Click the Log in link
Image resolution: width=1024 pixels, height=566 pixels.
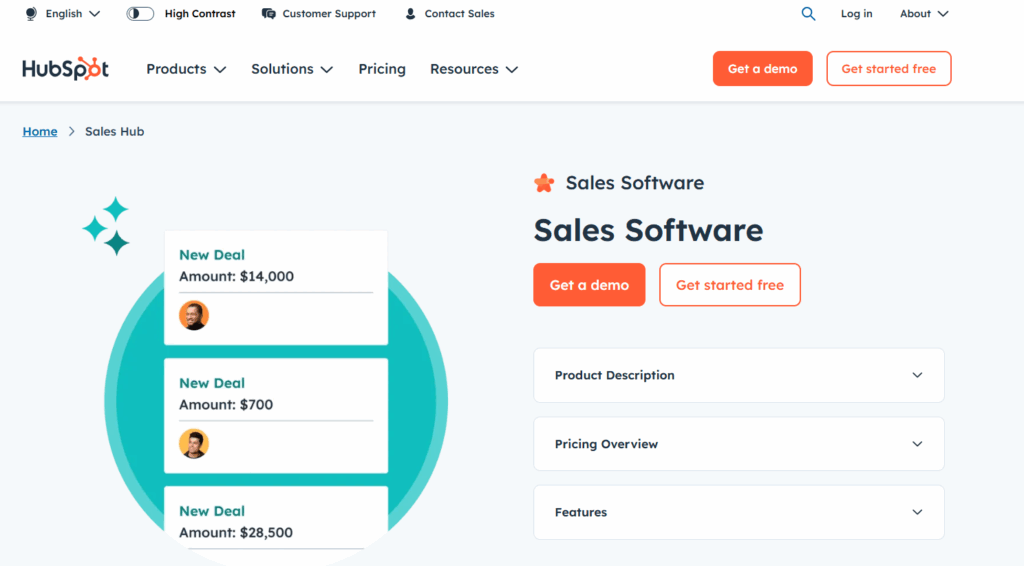pyautogui.click(x=856, y=14)
